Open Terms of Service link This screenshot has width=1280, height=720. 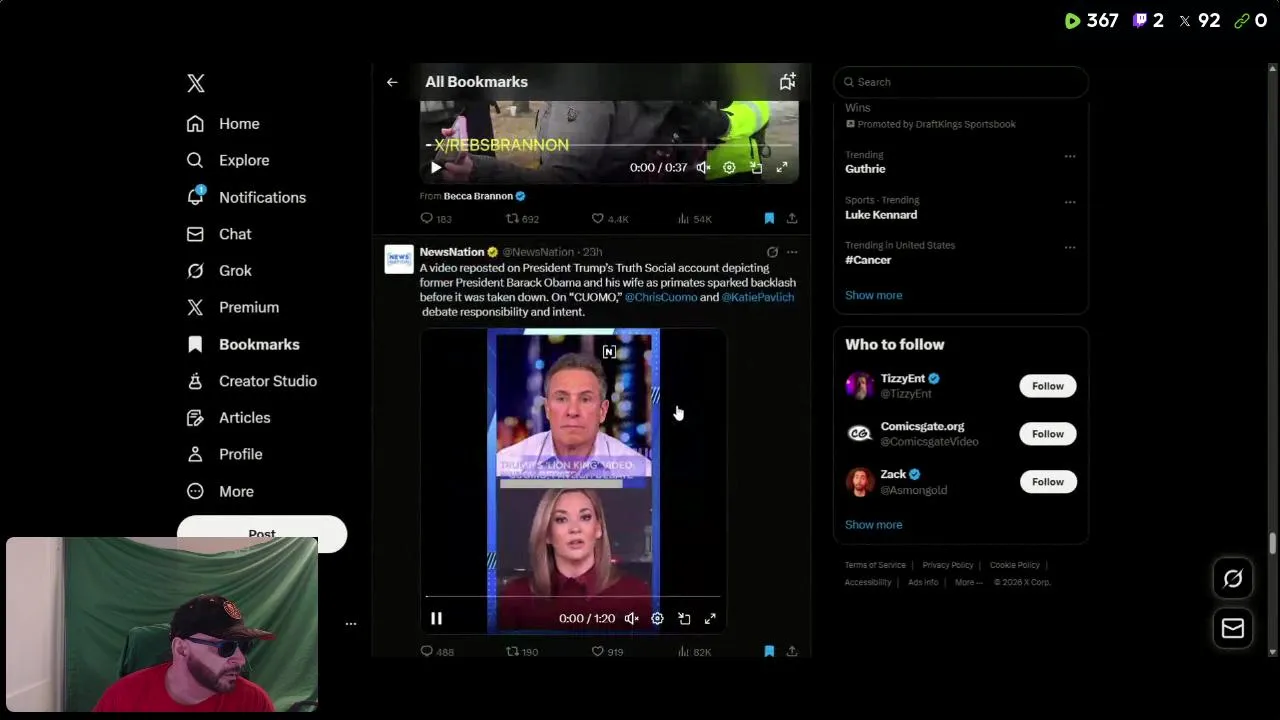coord(875,565)
